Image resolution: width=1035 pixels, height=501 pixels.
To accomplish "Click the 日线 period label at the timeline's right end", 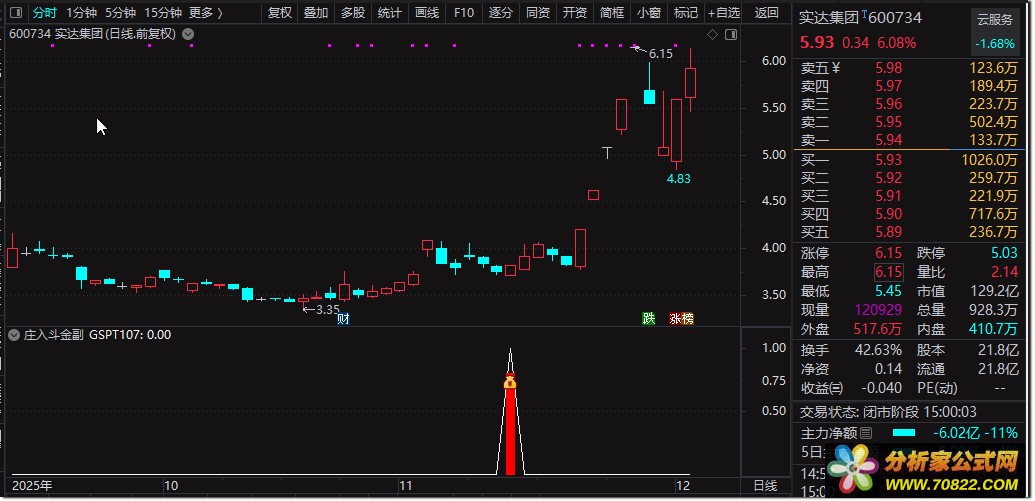I will 766,486.
